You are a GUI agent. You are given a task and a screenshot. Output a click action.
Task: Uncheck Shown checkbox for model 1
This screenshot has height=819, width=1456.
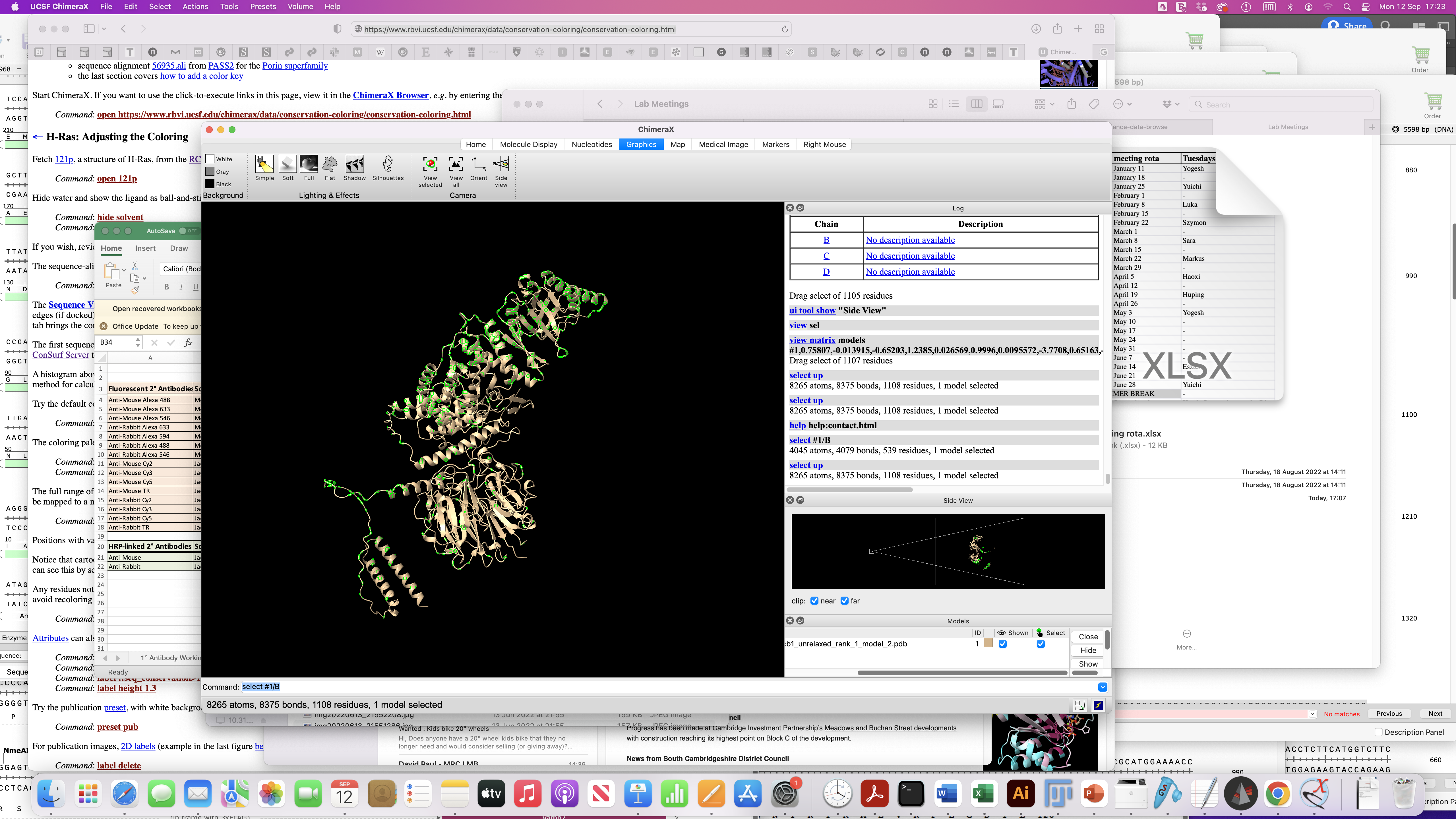(1003, 644)
